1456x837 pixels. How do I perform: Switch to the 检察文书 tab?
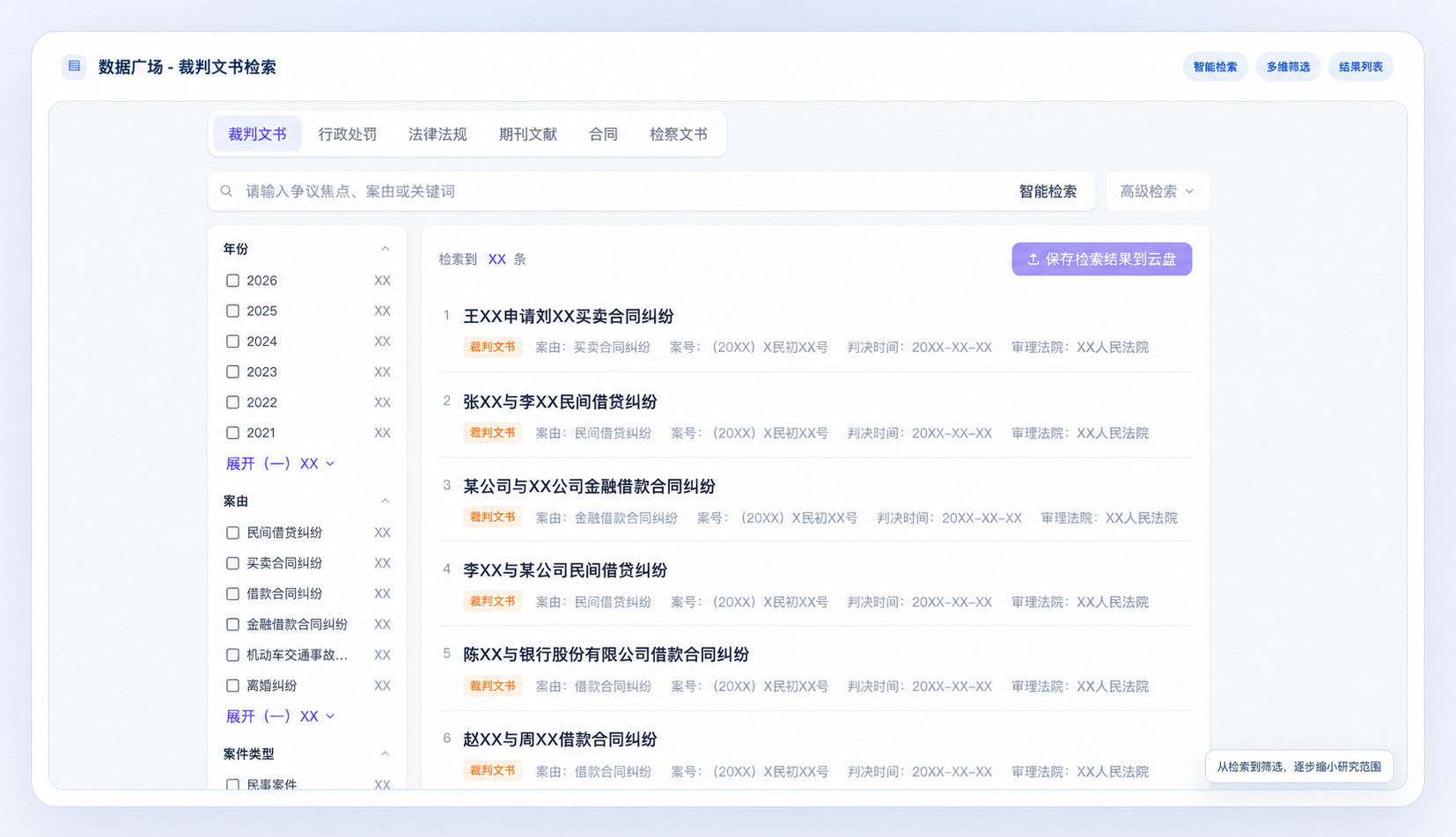pyautogui.click(x=679, y=134)
